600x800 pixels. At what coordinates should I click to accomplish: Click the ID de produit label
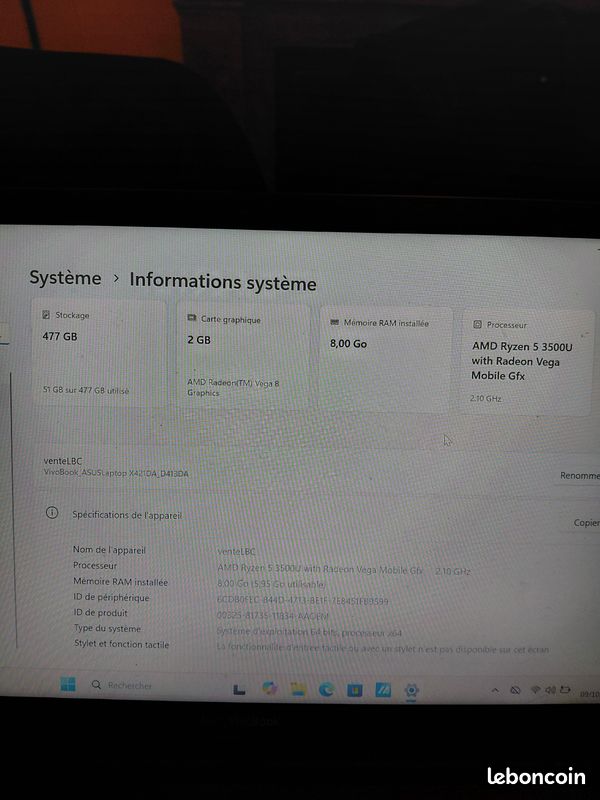coord(100,613)
